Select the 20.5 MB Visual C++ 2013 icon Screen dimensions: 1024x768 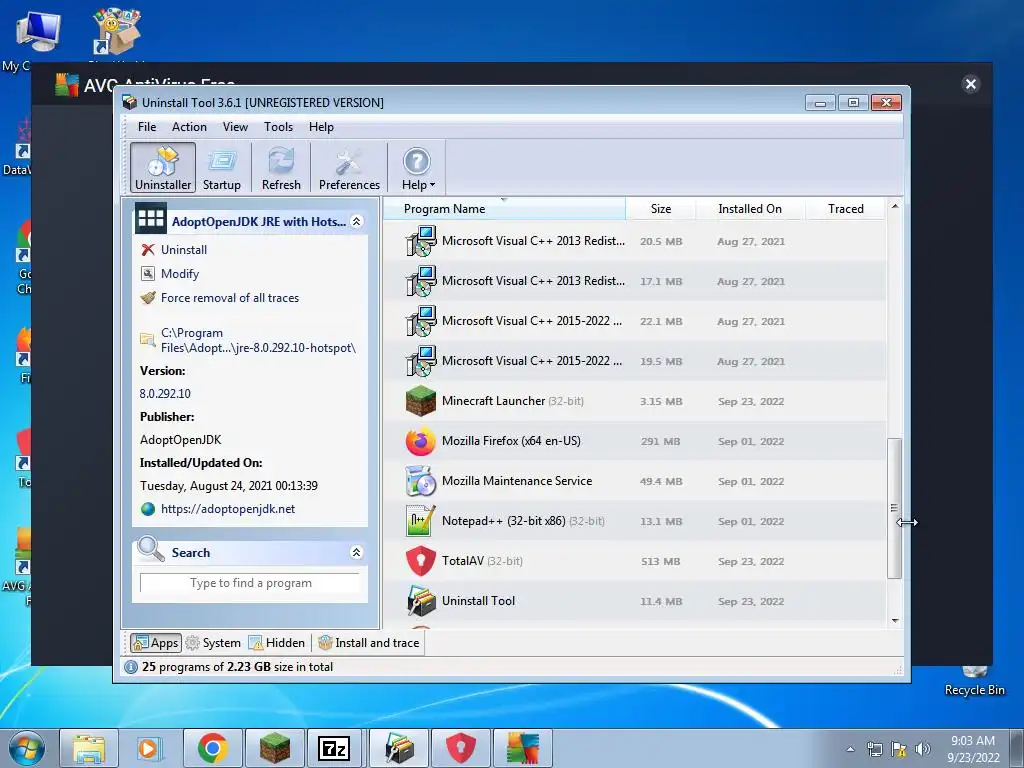(421, 241)
